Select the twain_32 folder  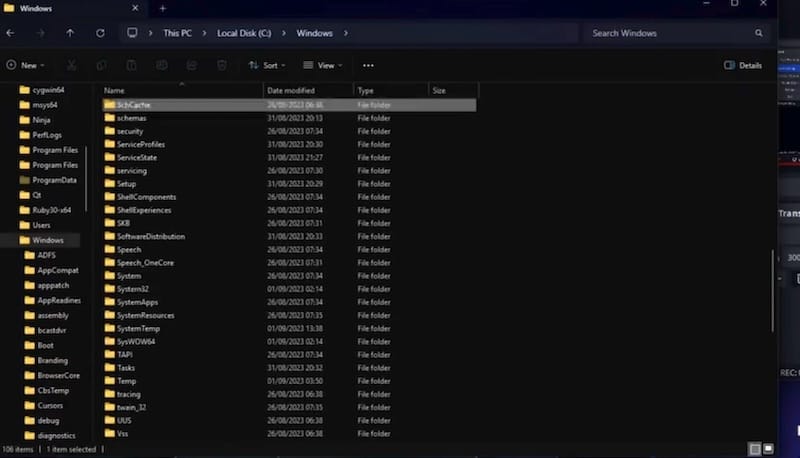pos(289,408)
